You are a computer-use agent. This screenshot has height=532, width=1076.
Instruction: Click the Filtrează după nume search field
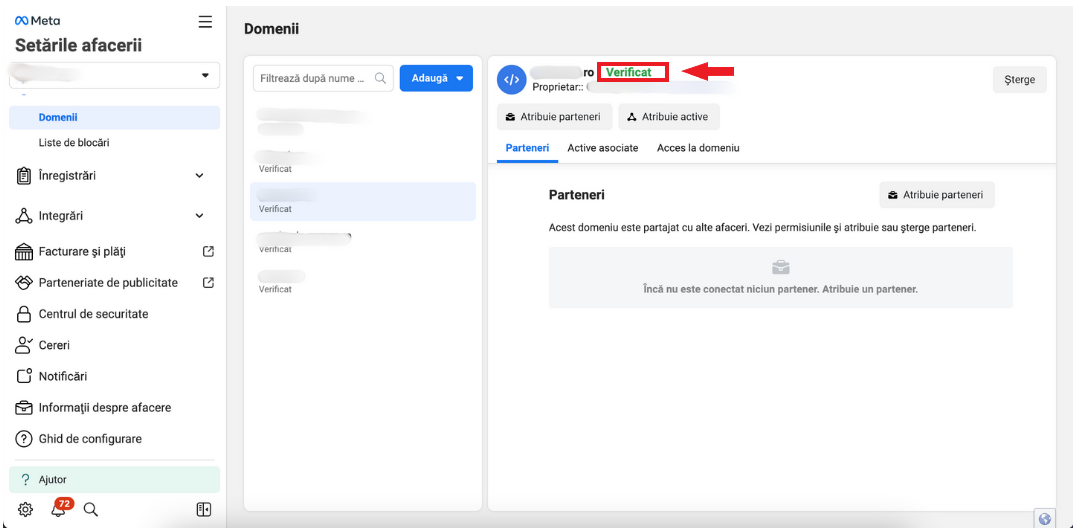pyautogui.click(x=315, y=78)
